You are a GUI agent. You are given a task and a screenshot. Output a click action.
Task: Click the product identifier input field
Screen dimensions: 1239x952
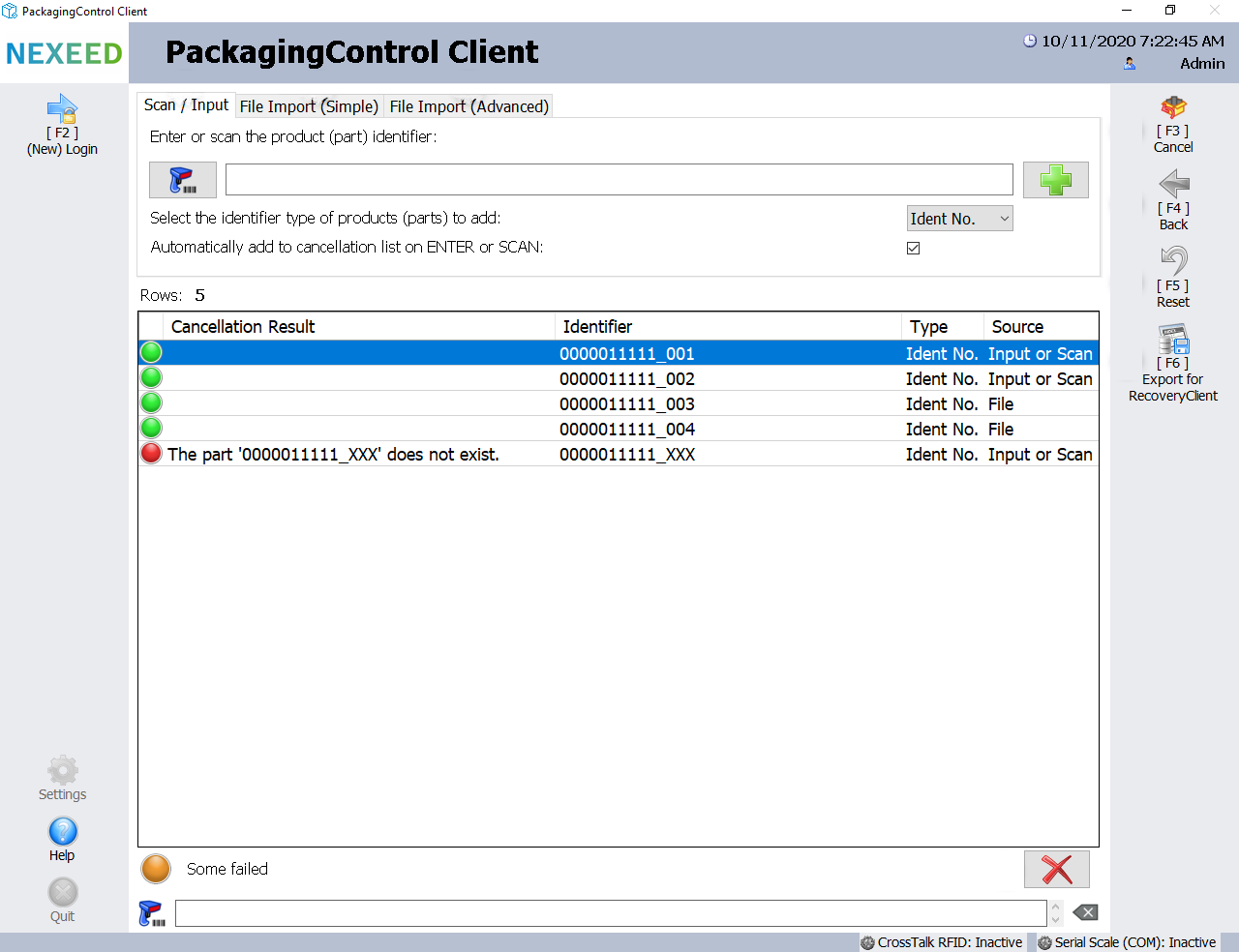pyautogui.click(x=619, y=180)
